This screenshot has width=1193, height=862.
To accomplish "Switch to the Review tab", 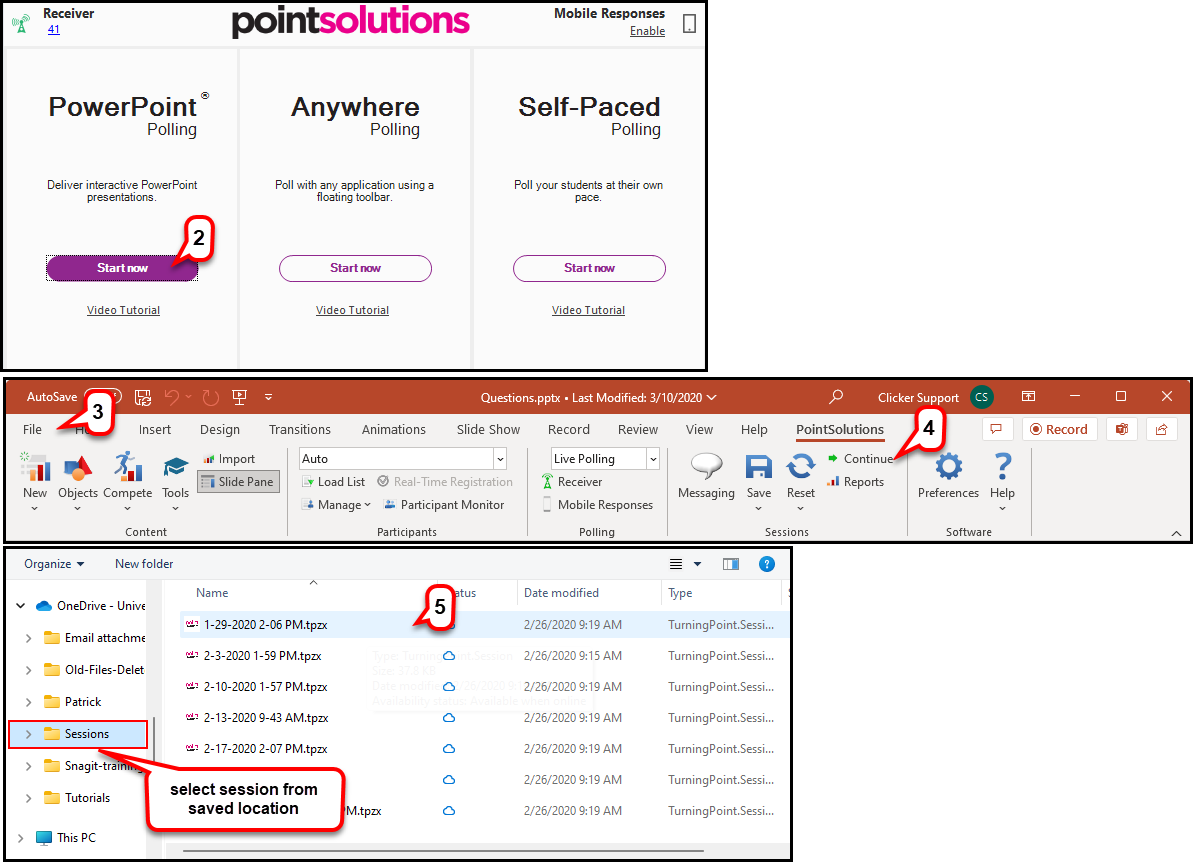I will [638, 429].
